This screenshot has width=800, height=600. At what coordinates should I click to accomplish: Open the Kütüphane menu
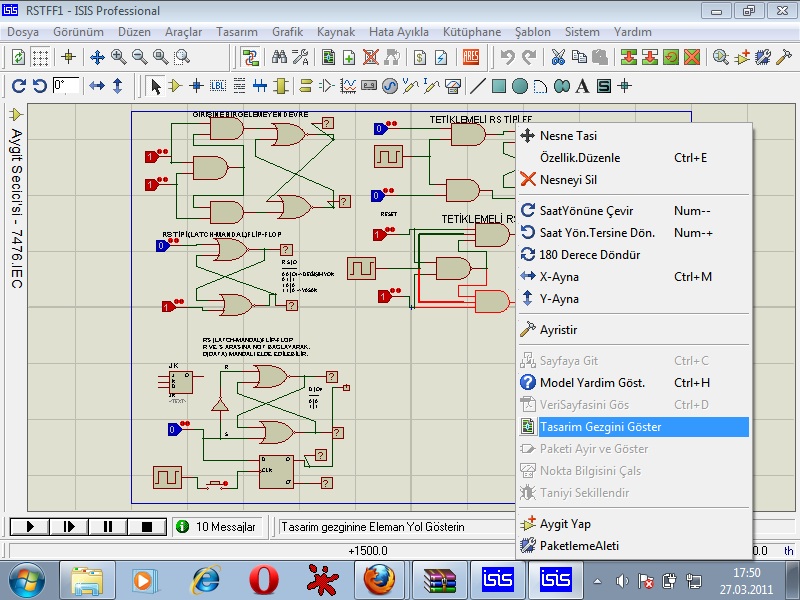click(x=471, y=32)
